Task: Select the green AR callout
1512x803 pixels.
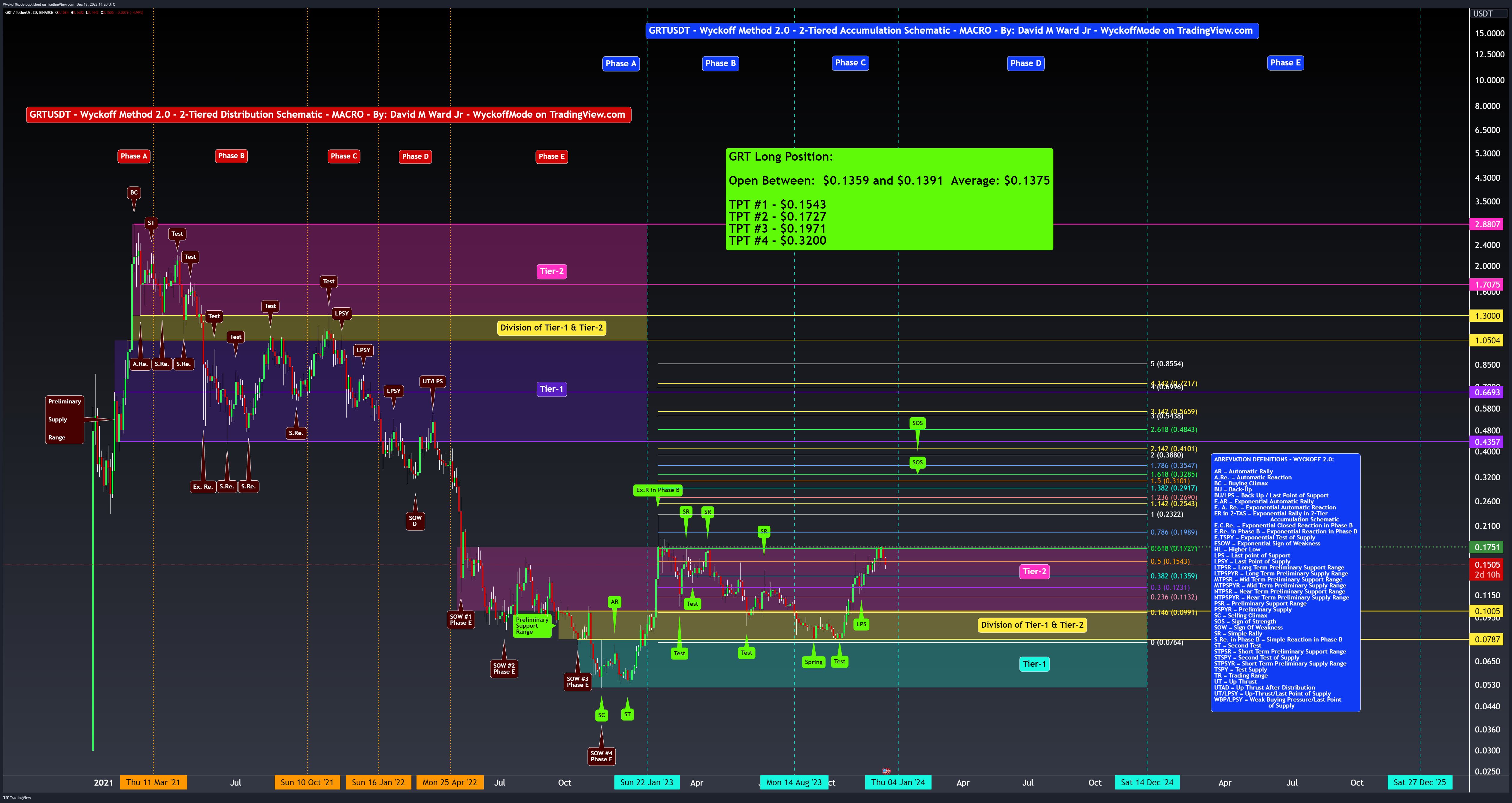Action: click(614, 602)
